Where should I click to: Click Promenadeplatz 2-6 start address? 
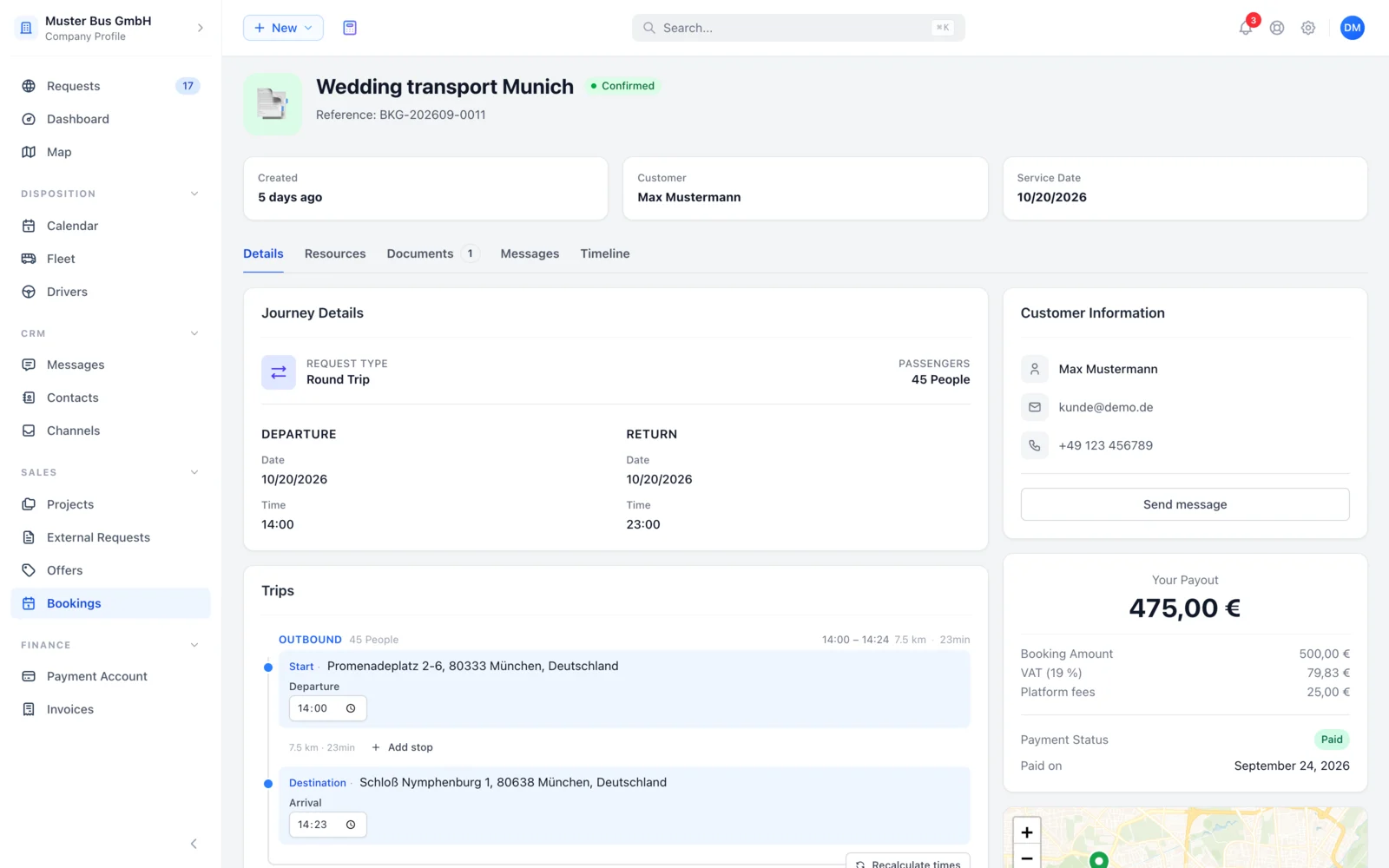473,666
